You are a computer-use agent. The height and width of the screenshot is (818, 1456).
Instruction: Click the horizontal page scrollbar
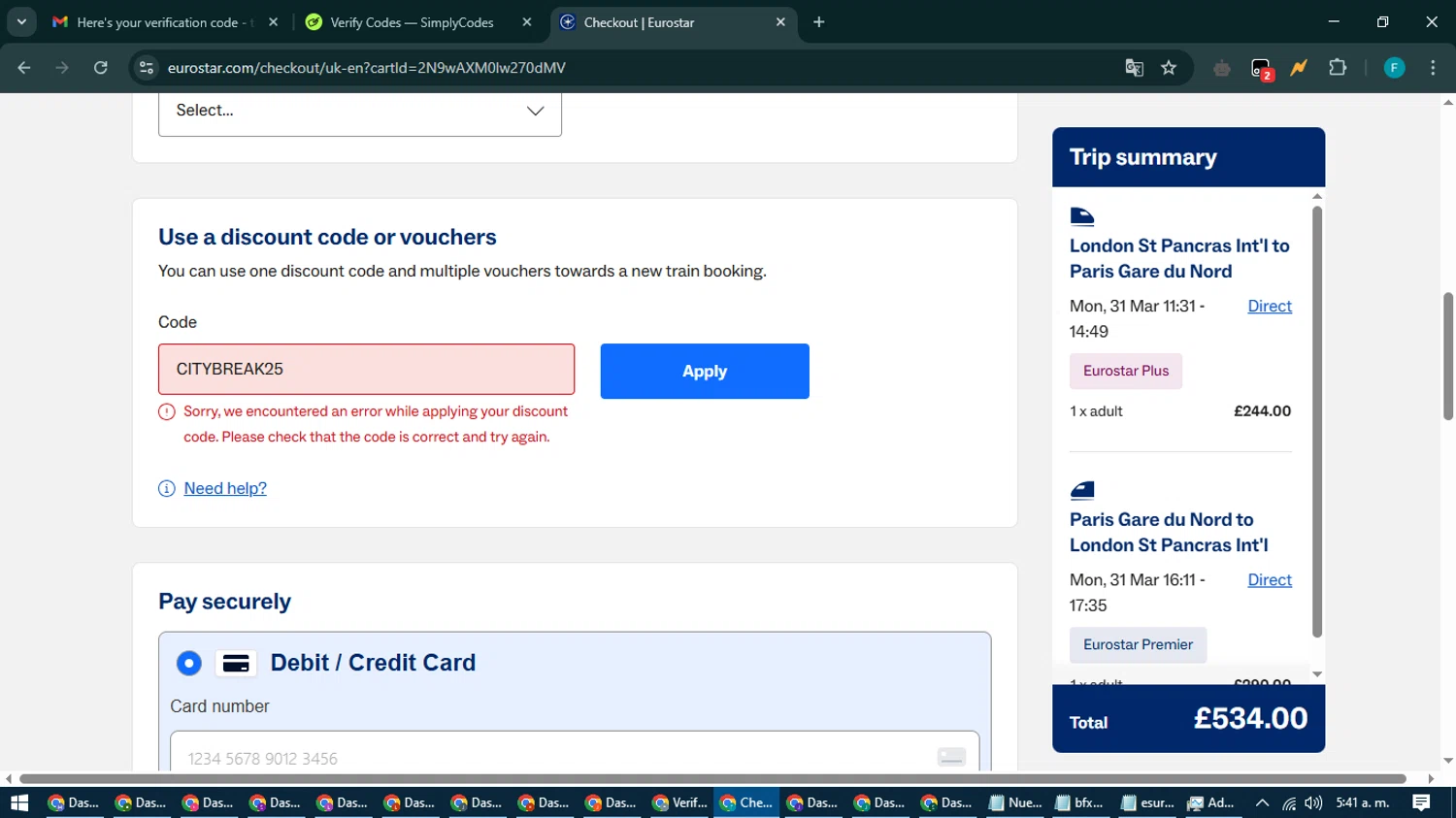712,778
